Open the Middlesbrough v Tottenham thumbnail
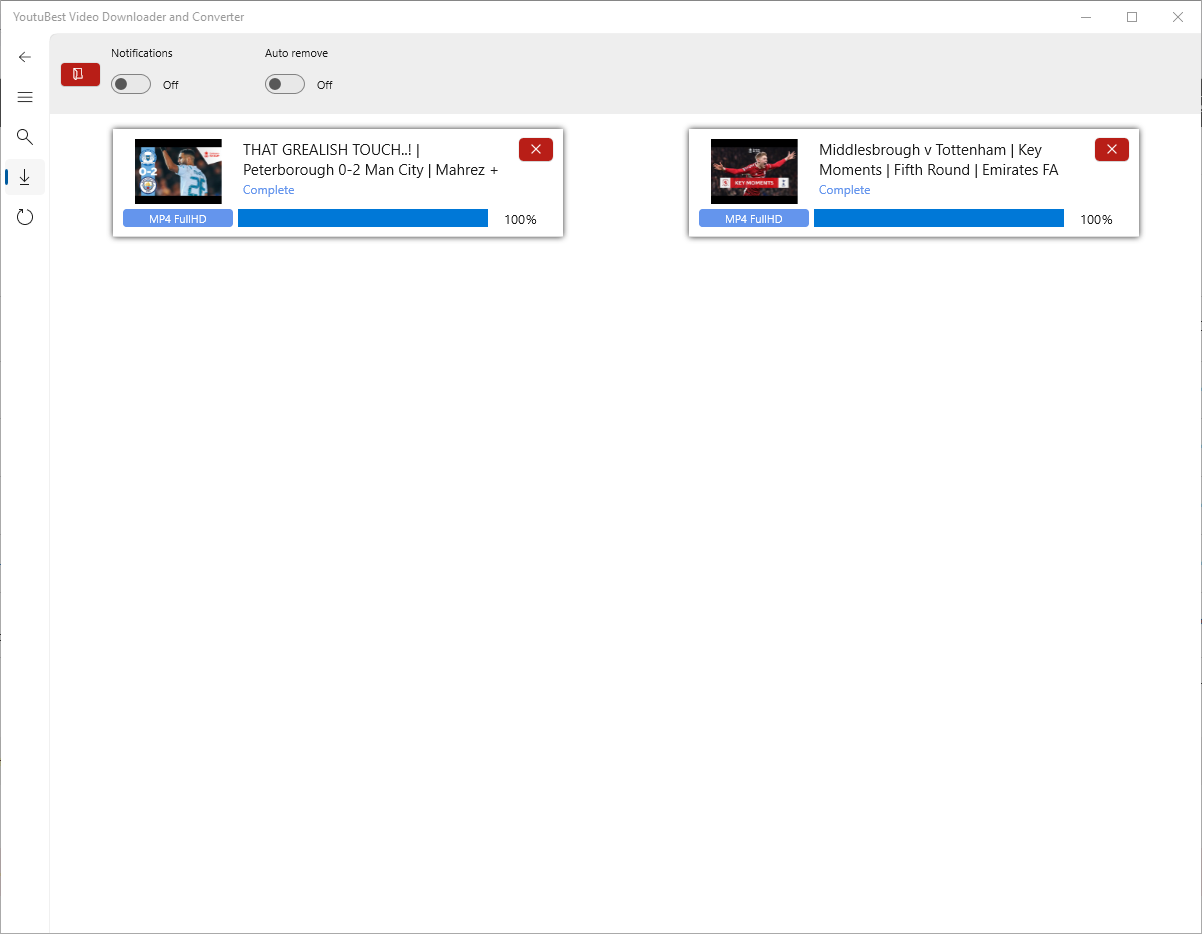Viewport: 1202px width, 934px height. pos(754,171)
